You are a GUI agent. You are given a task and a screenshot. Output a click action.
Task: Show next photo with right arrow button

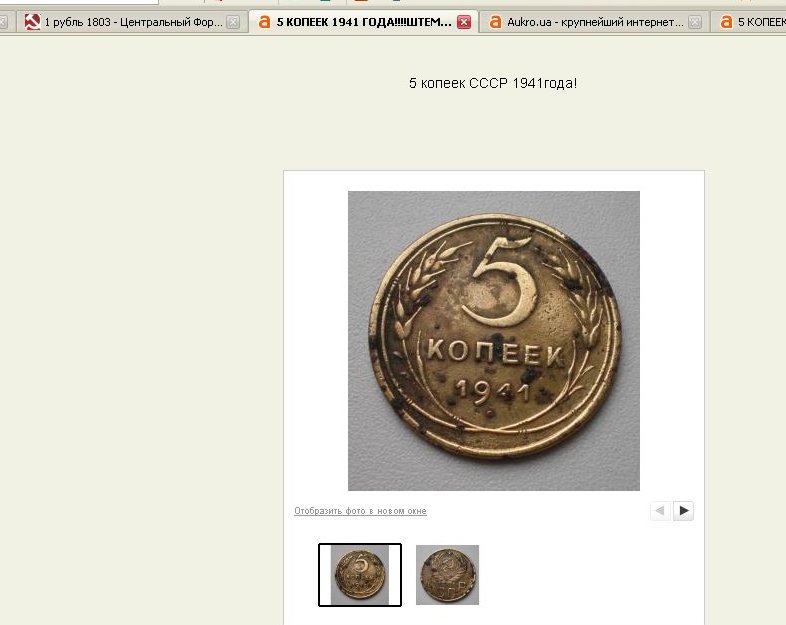point(684,511)
